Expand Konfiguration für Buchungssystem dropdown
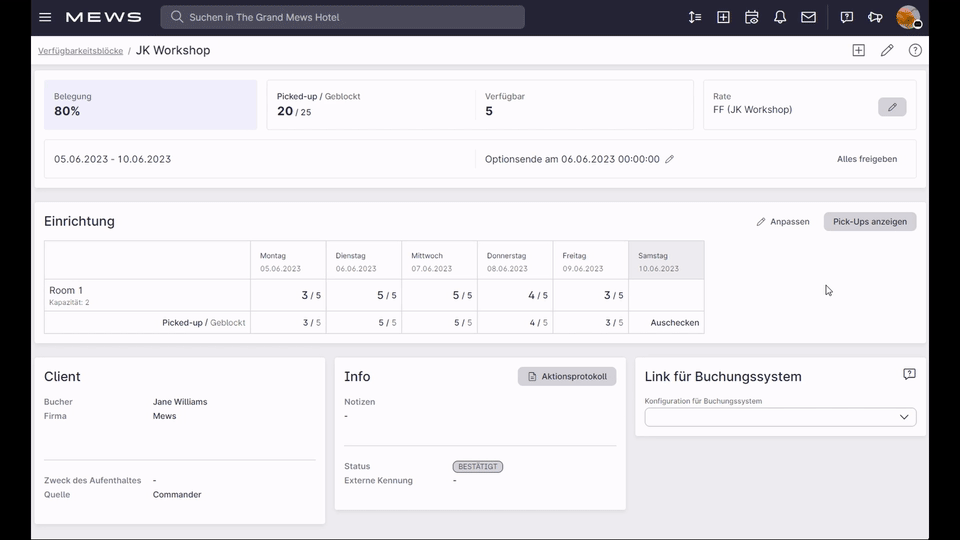Screen dimensions: 960x540 pyautogui.click(x=780, y=417)
